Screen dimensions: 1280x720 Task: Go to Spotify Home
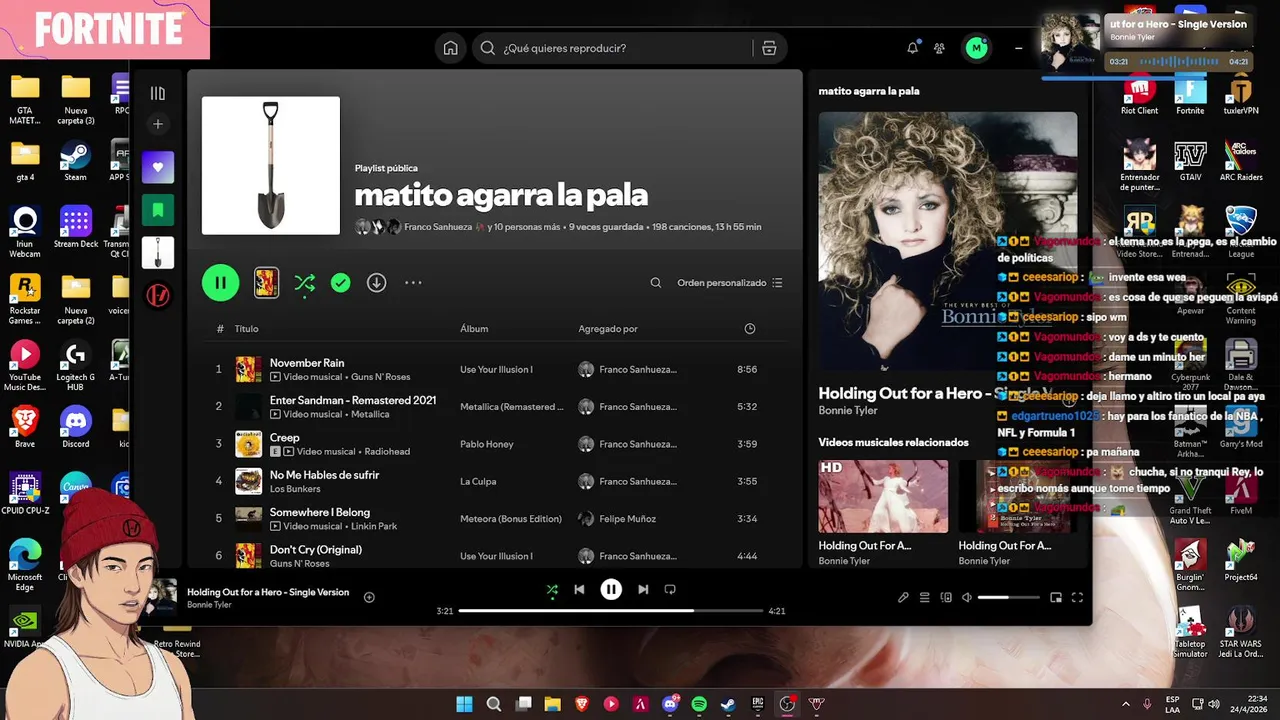click(451, 48)
